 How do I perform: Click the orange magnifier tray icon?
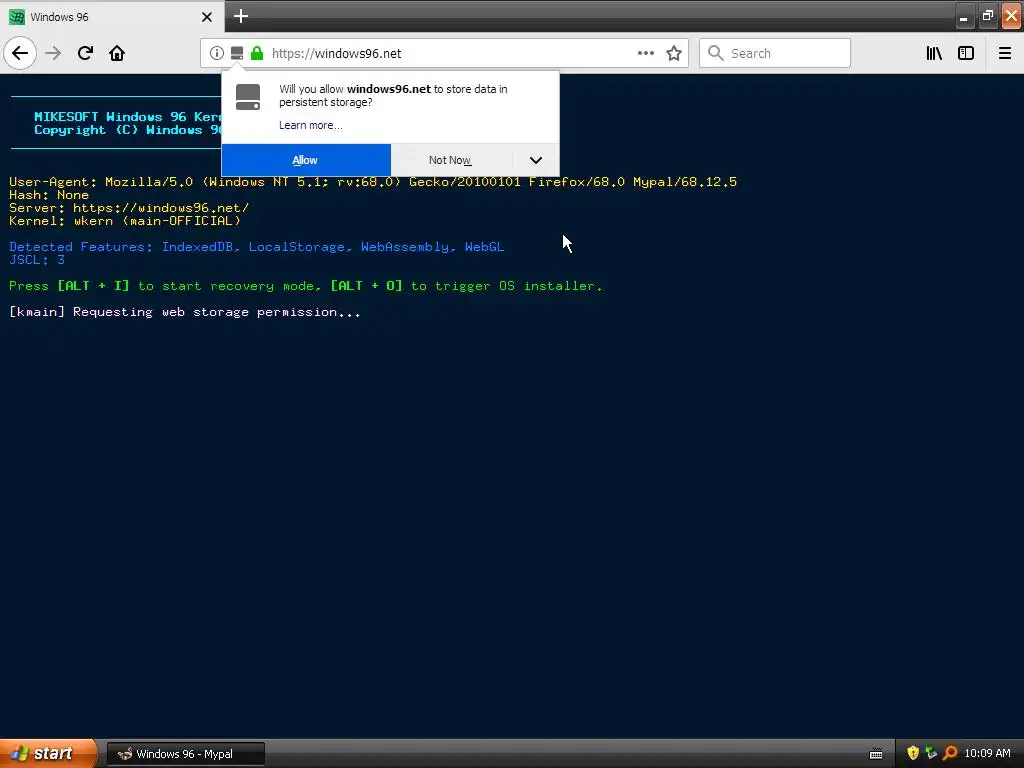tap(950, 753)
